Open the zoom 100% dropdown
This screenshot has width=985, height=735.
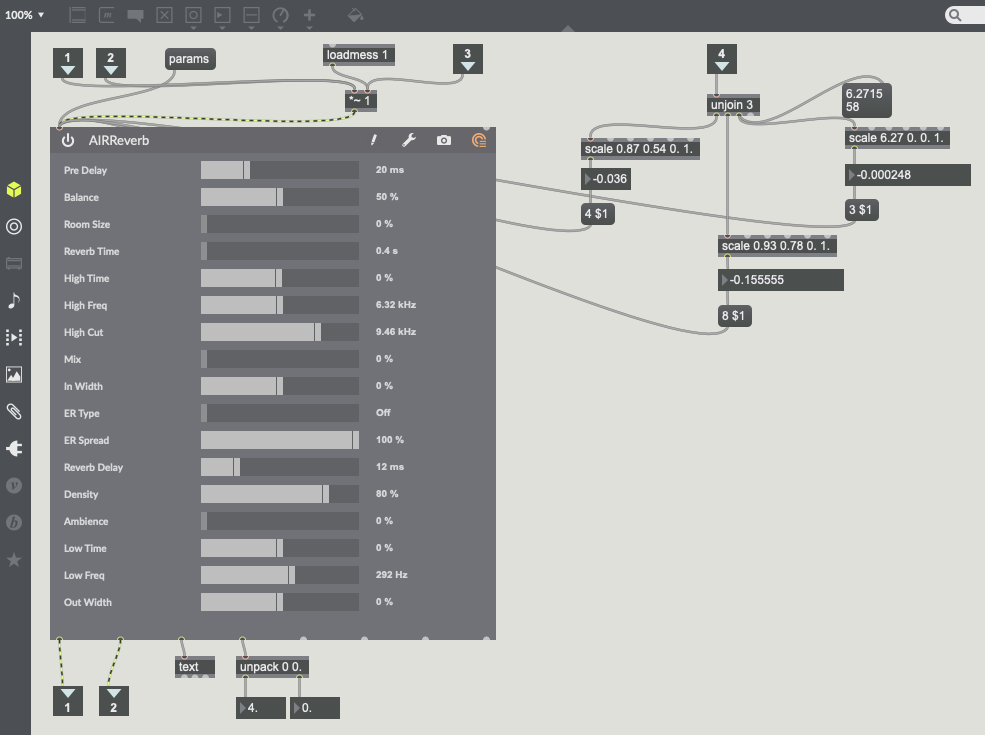pyautogui.click(x=24, y=15)
